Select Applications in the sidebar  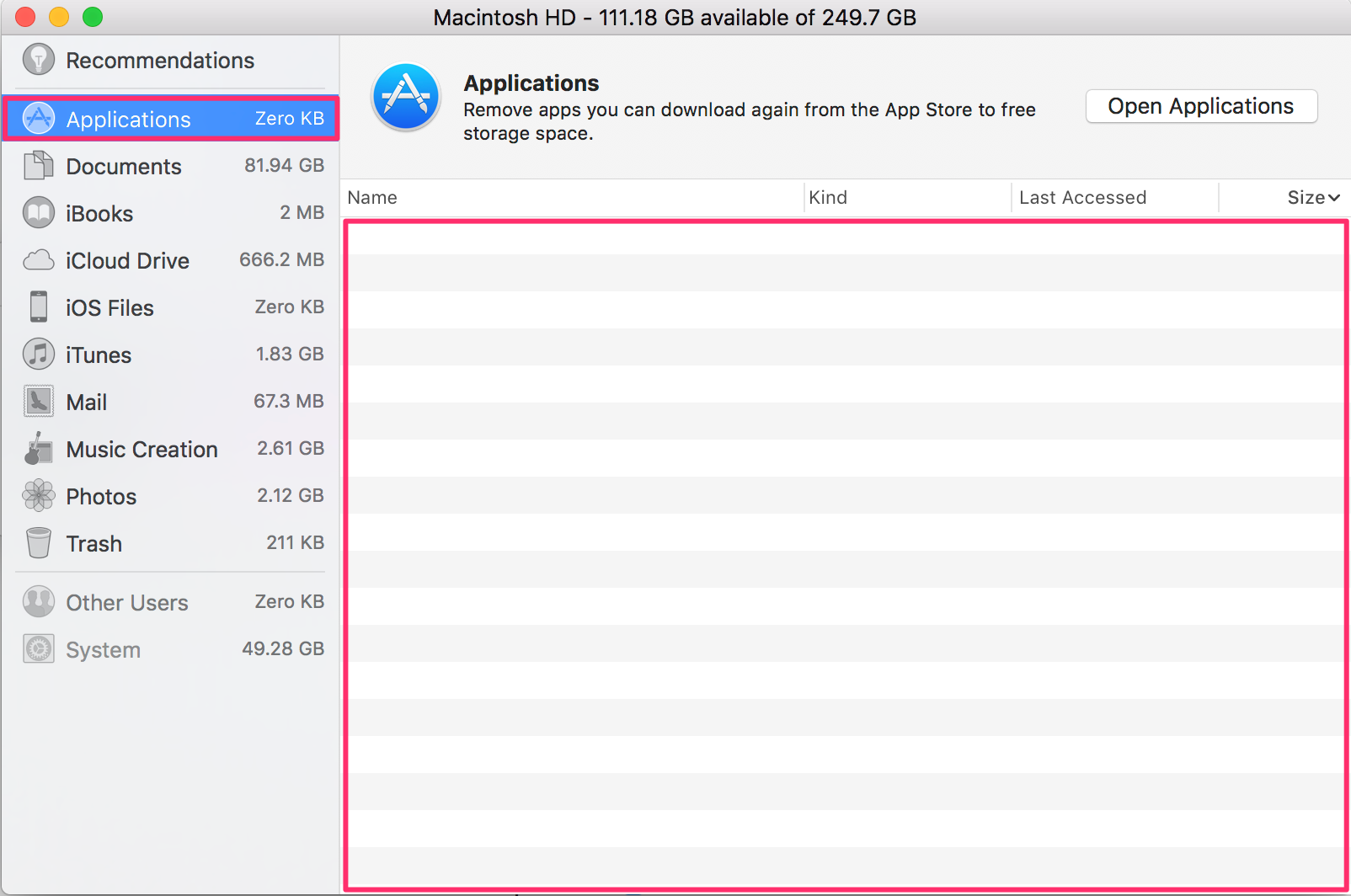170,119
